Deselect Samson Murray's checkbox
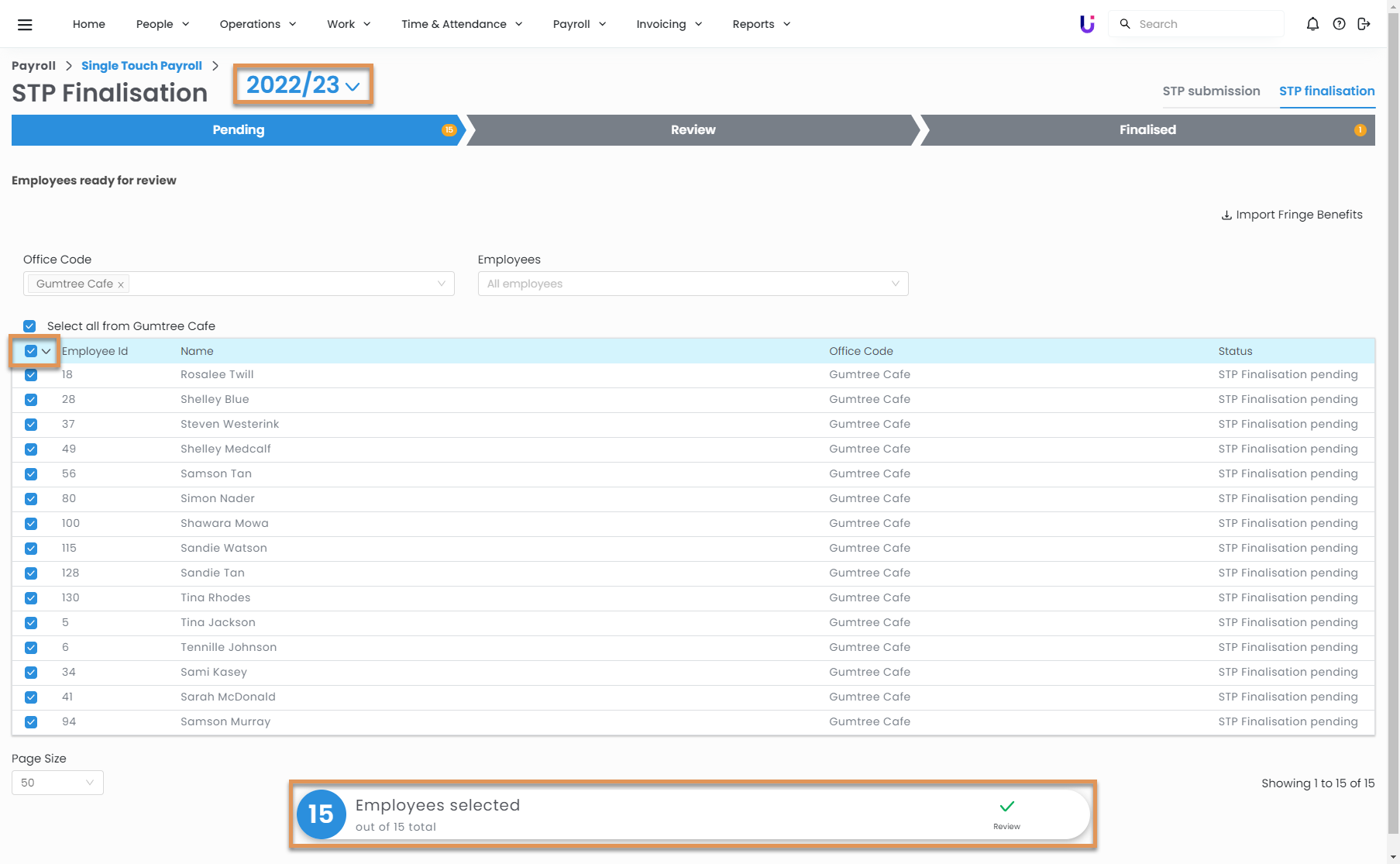Image resolution: width=1400 pixels, height=864 pixels. coord(31,722)
